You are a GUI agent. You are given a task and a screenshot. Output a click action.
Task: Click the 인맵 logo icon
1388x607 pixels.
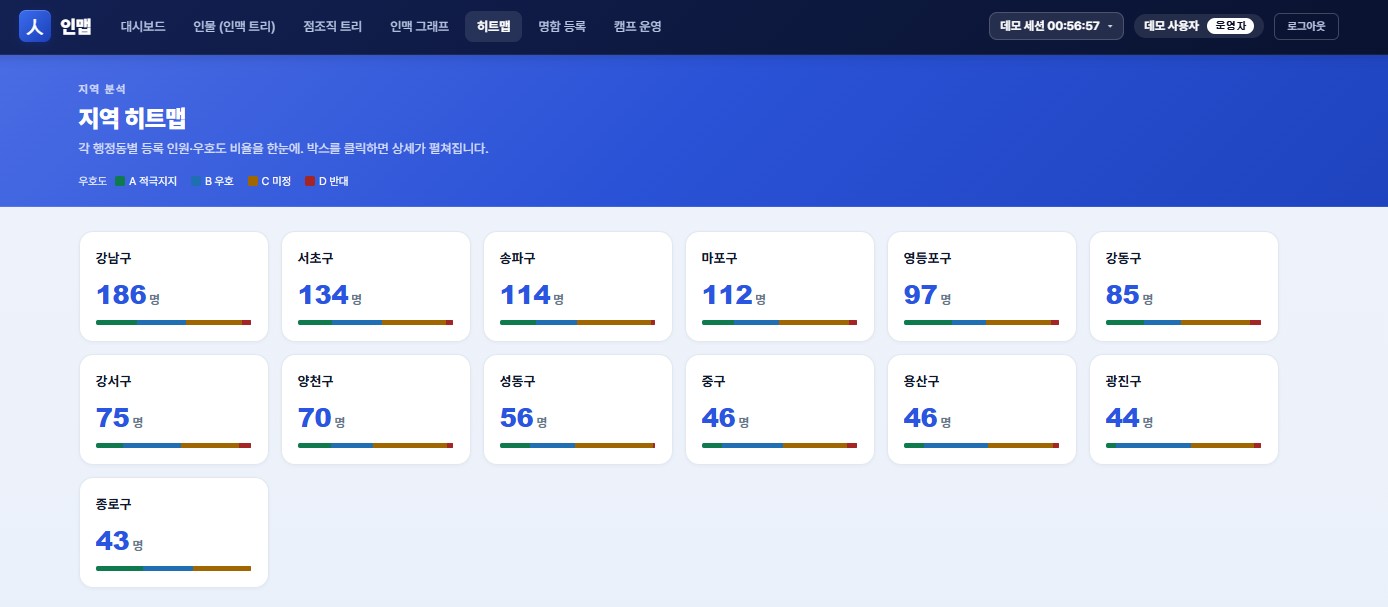[35, 26]
